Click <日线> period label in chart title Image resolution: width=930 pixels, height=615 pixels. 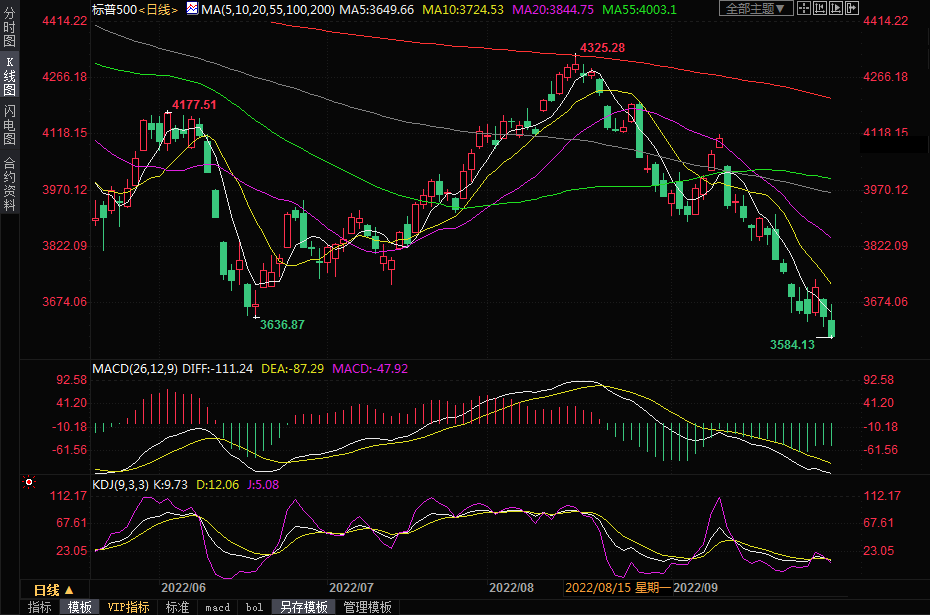click(156, 9)
